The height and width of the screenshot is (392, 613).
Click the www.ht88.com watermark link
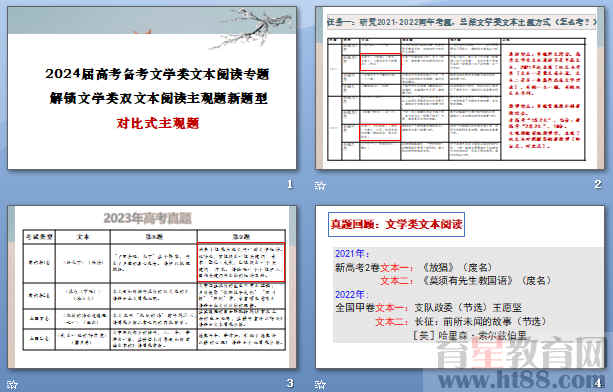[x=522, y=379]
